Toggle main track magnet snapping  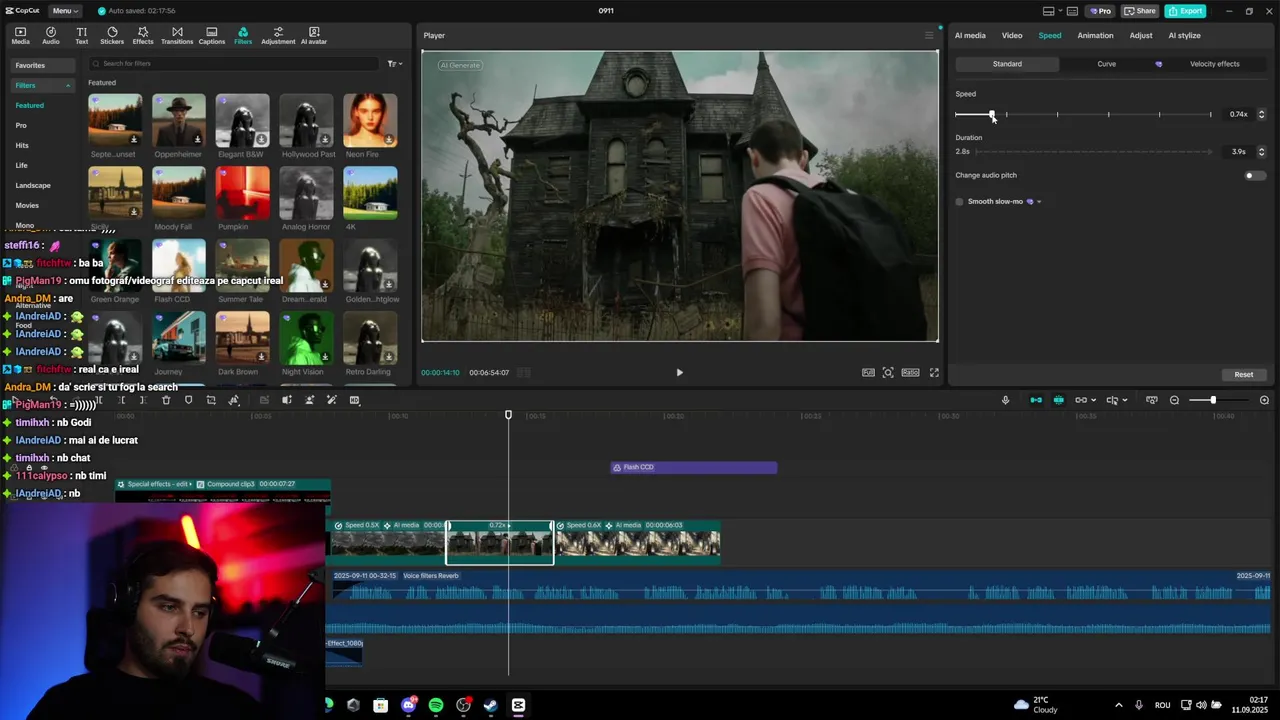pos(1036,400)
